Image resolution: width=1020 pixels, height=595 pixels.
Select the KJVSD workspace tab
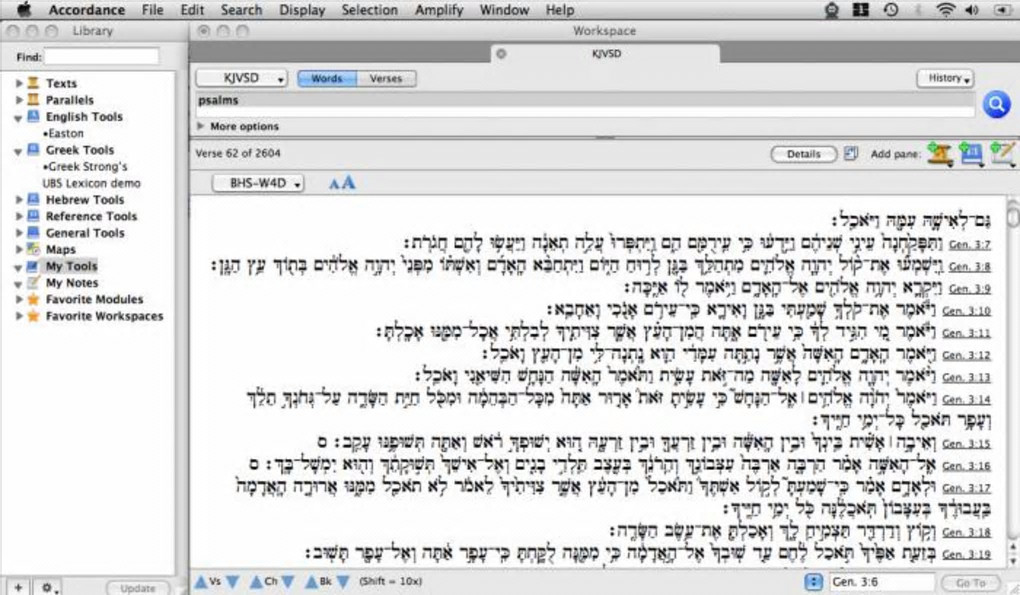[x=606, y=54]
